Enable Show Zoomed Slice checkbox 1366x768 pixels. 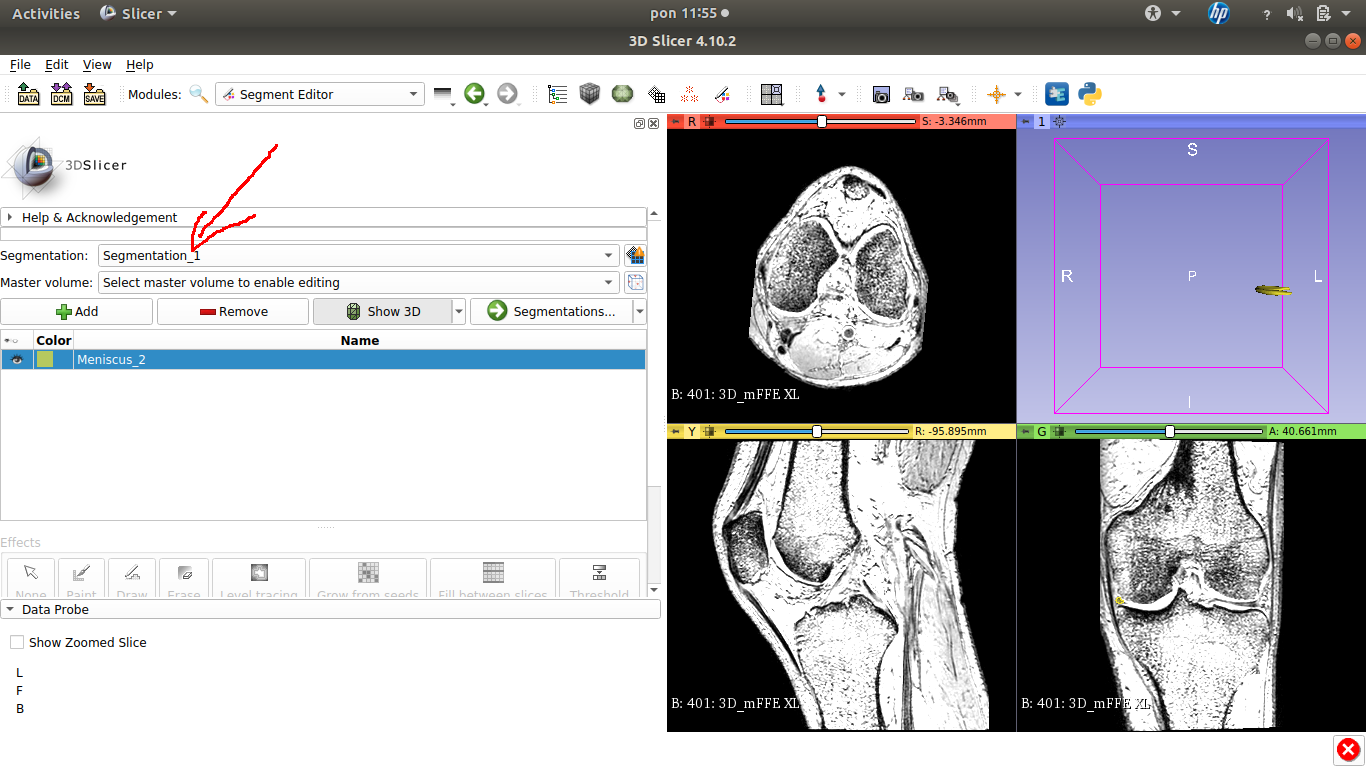(17, 642)
